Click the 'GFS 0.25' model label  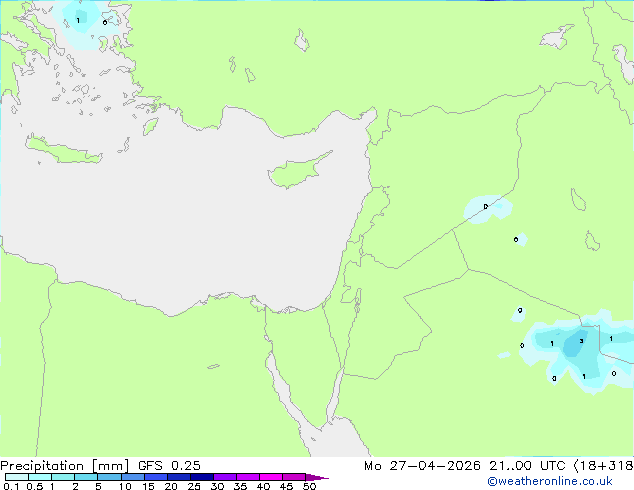169,466
